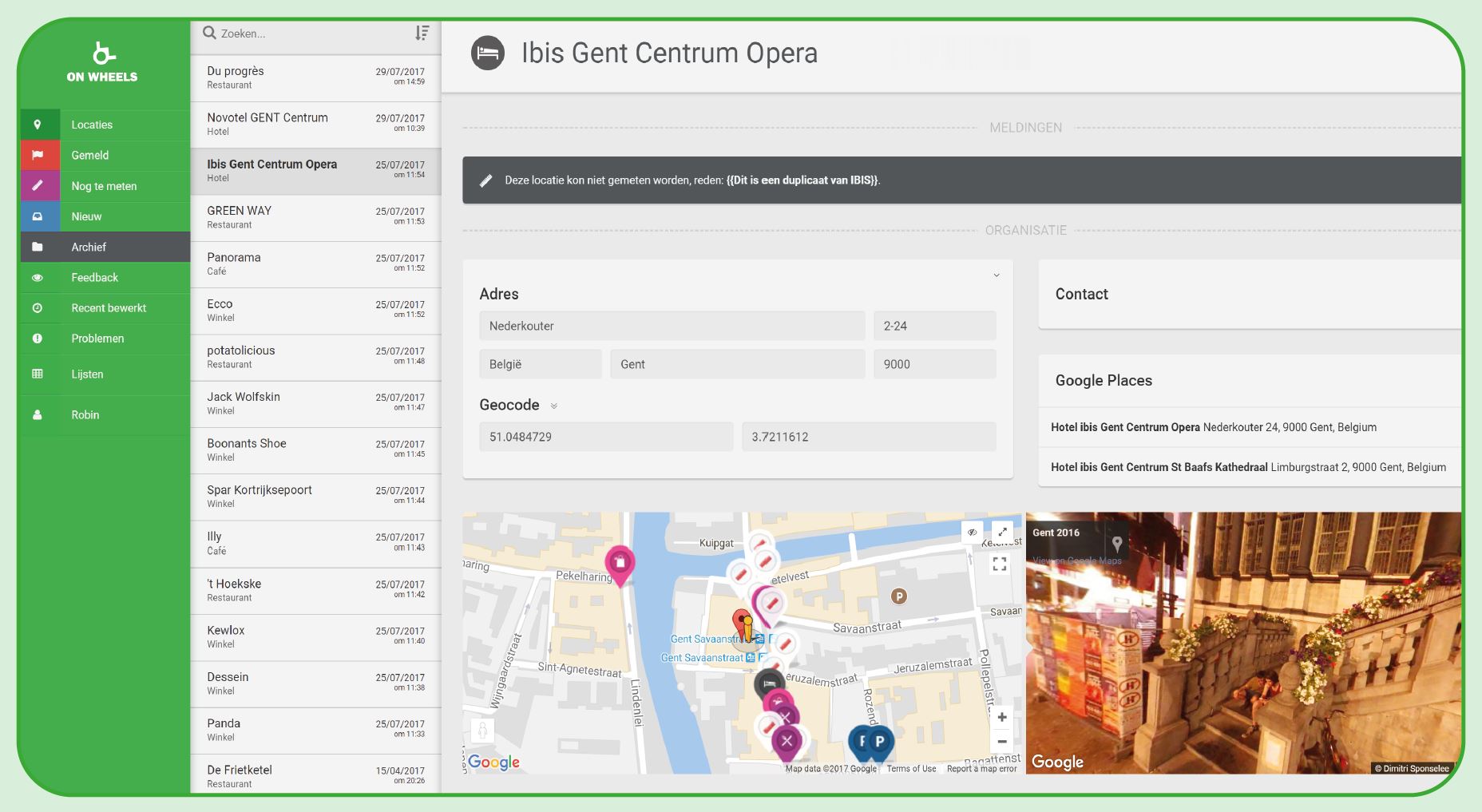This screenshot has width=1482, height=812.
Task: Click the house number field 2-24
Action: (x=934, y=326)
